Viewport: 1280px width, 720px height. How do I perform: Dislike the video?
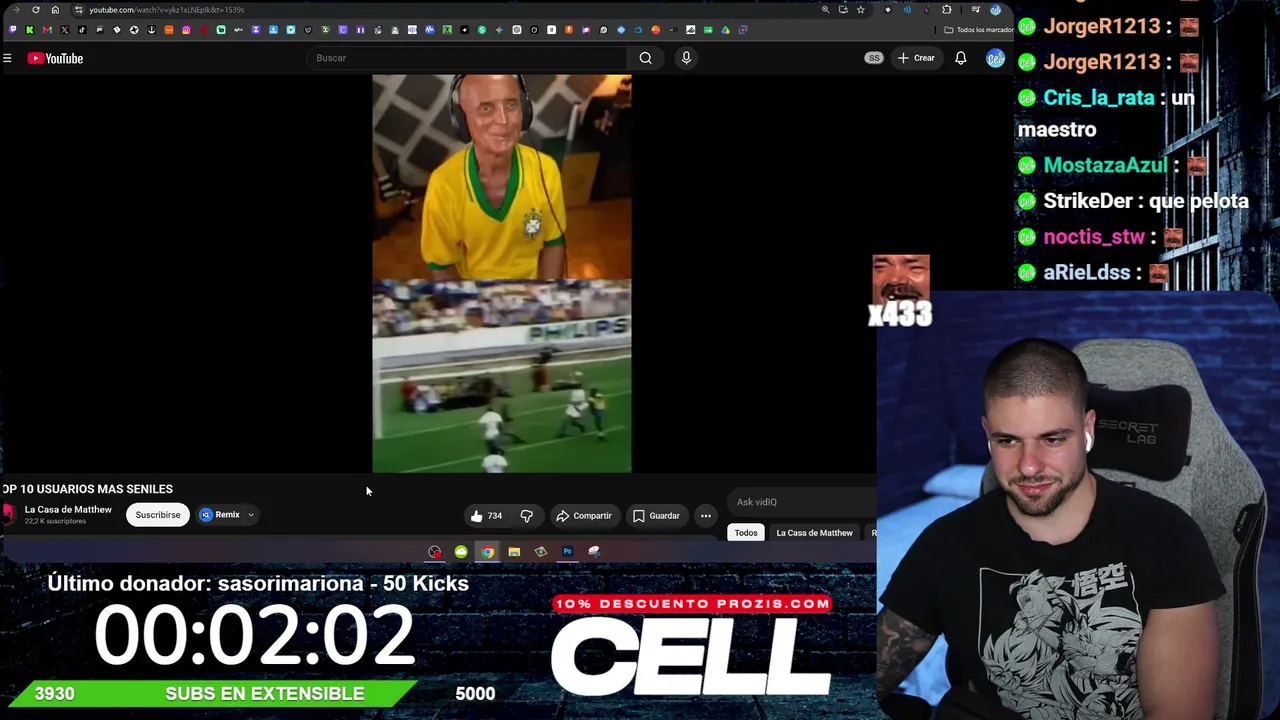(526, 516)
